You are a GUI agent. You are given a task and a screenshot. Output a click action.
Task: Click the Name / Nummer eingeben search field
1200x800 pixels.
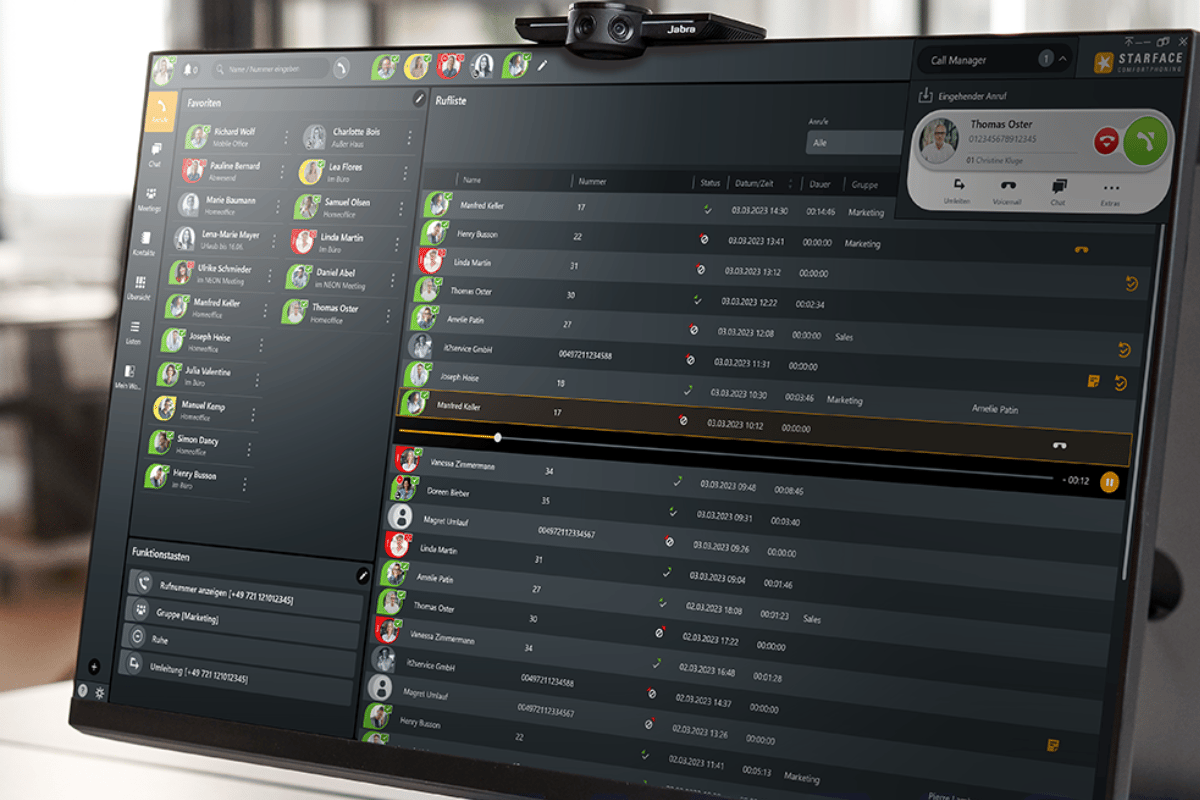[270, 69]
